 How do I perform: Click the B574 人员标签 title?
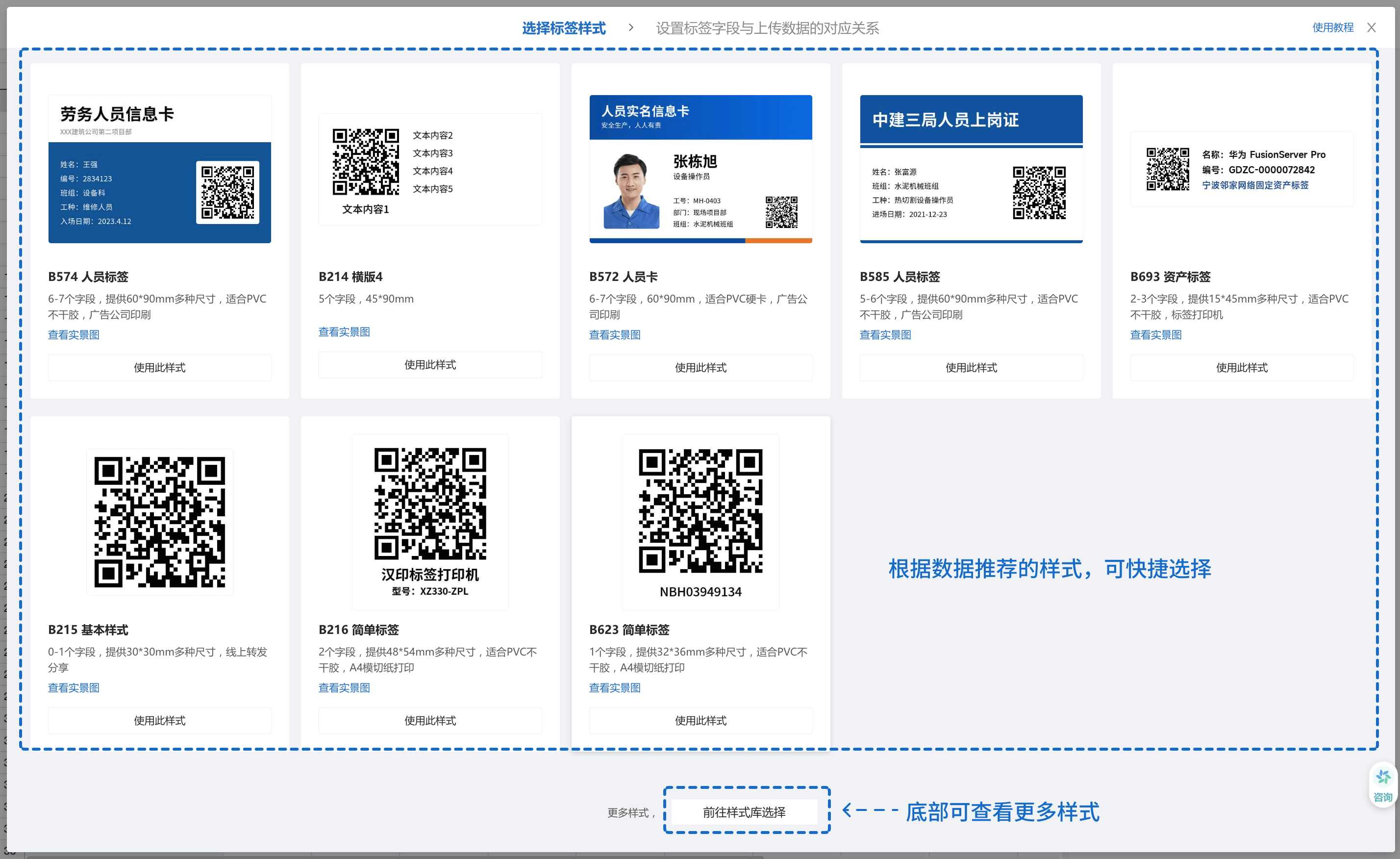[88, 277]
